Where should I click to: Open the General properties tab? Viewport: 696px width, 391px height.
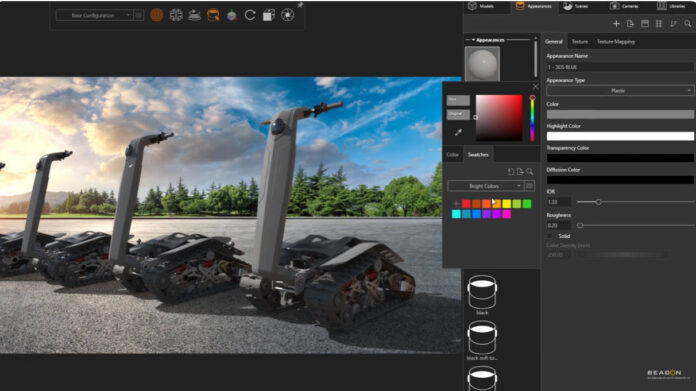point(554,41)
